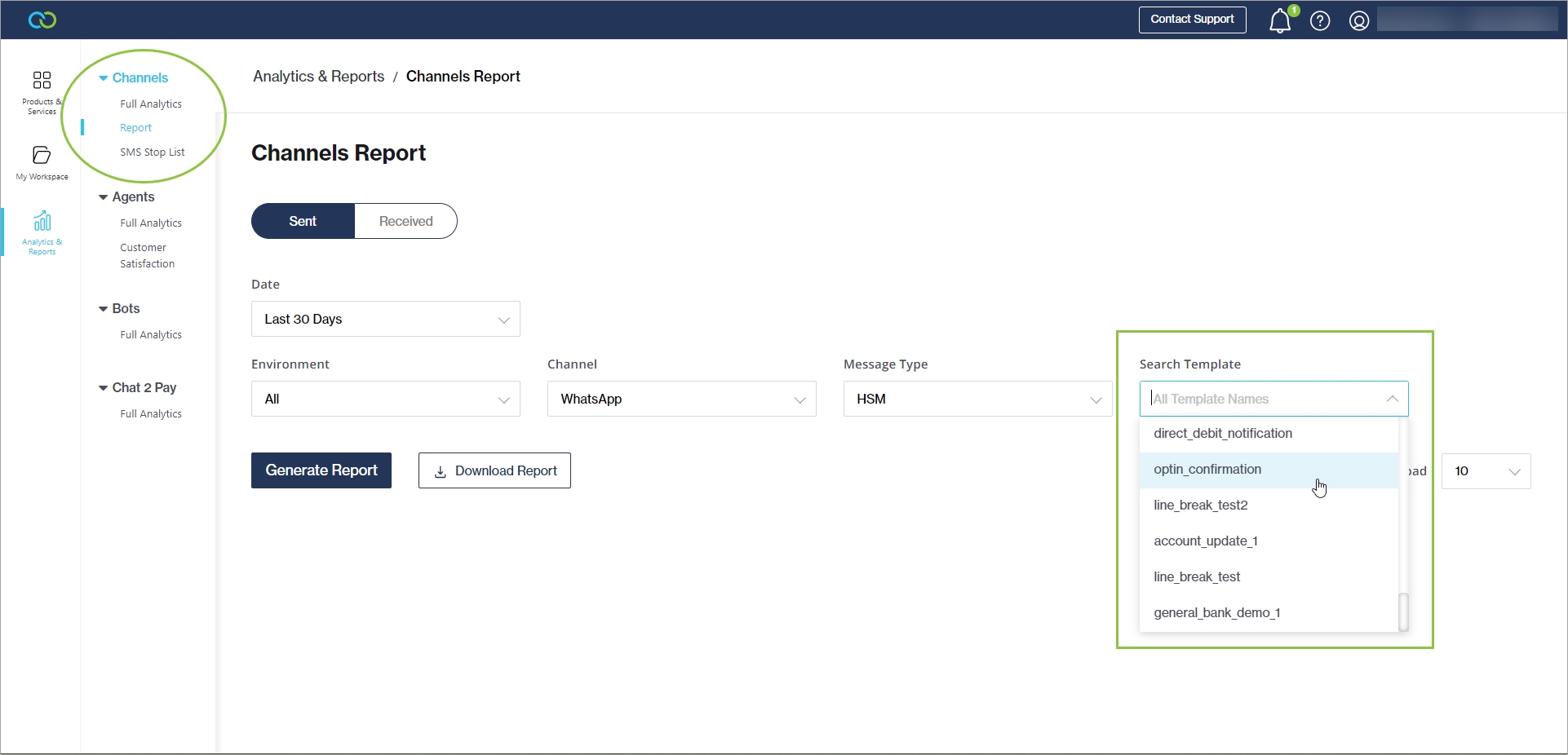The image size is (1568, 755).
Task: Click the user profile icon
Action: coord(1358,21)
